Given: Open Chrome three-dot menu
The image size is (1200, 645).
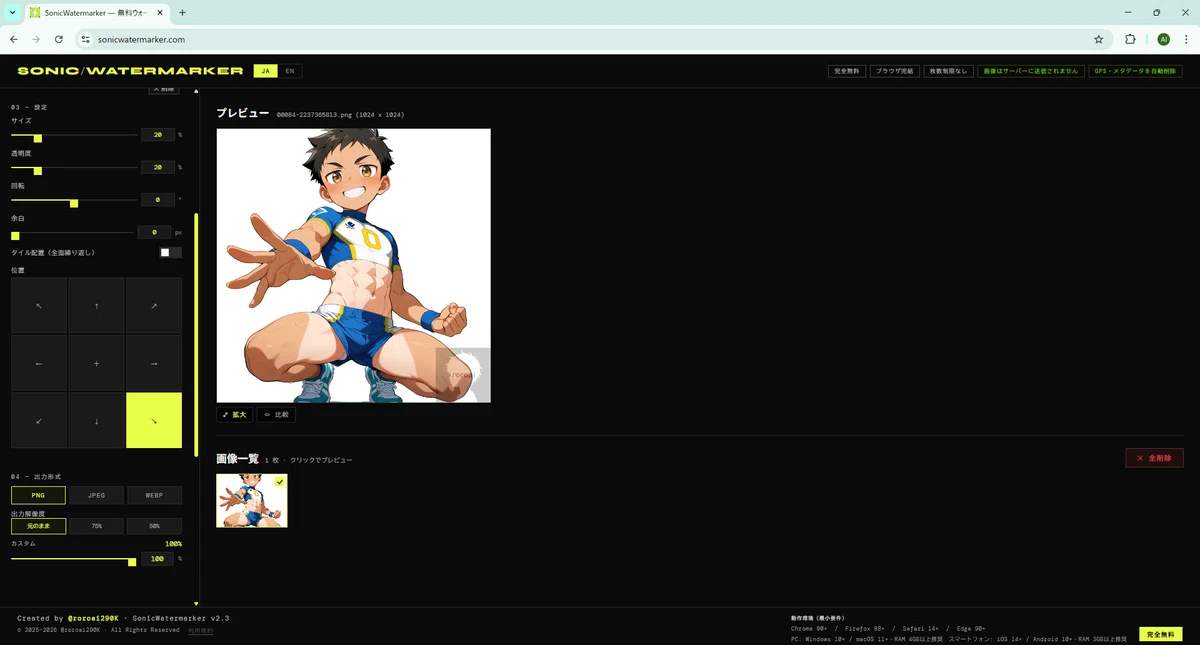Looking at the screenshot, I should tap(1185, 39).
